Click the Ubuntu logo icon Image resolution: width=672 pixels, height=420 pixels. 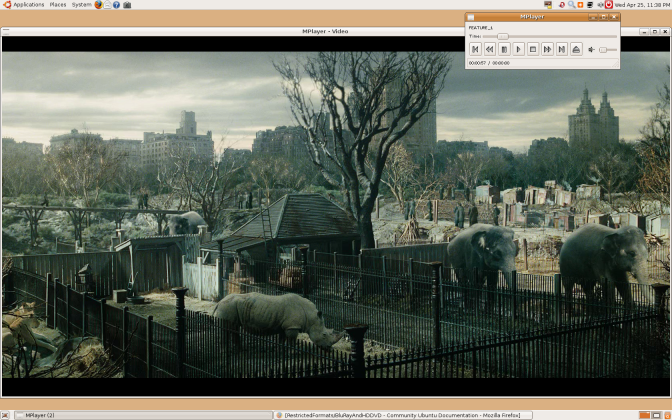coord(6,5)
